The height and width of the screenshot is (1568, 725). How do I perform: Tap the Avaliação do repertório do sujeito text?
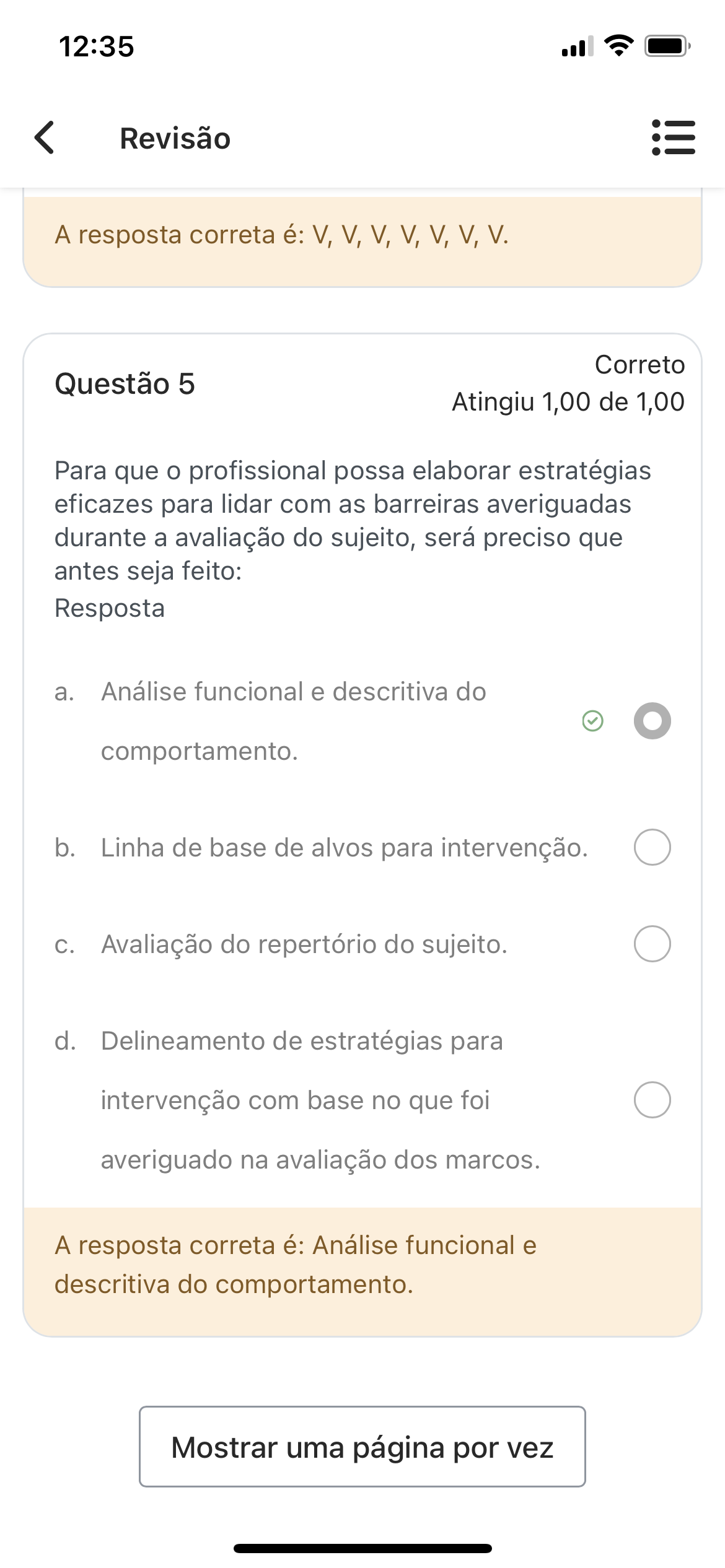click(x=304, y=944)
